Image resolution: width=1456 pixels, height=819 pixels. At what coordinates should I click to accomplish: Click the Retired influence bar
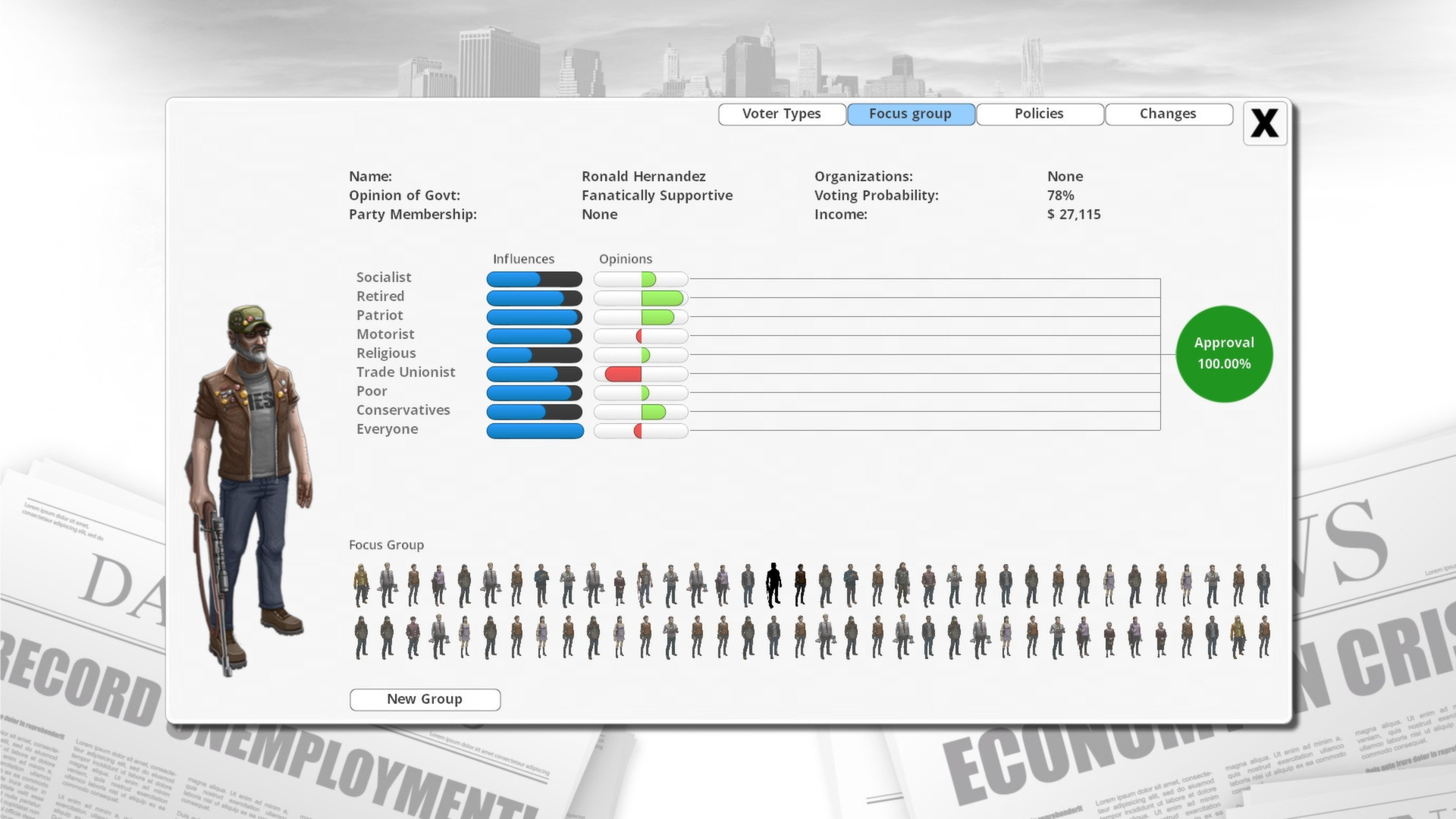(534, 297)
